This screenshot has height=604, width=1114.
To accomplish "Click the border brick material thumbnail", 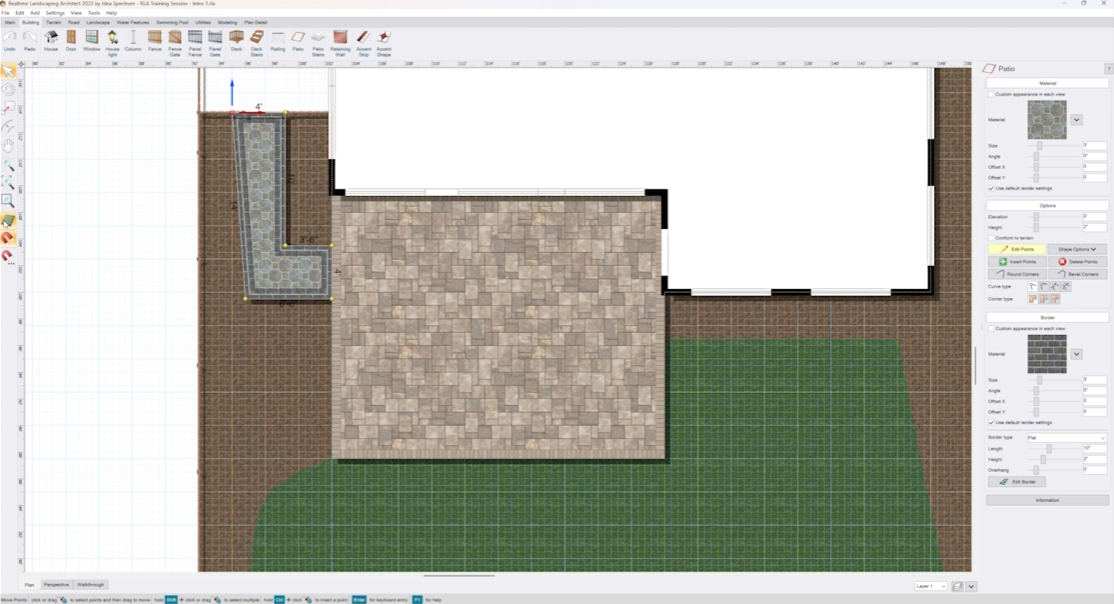I will [1047, 354].
